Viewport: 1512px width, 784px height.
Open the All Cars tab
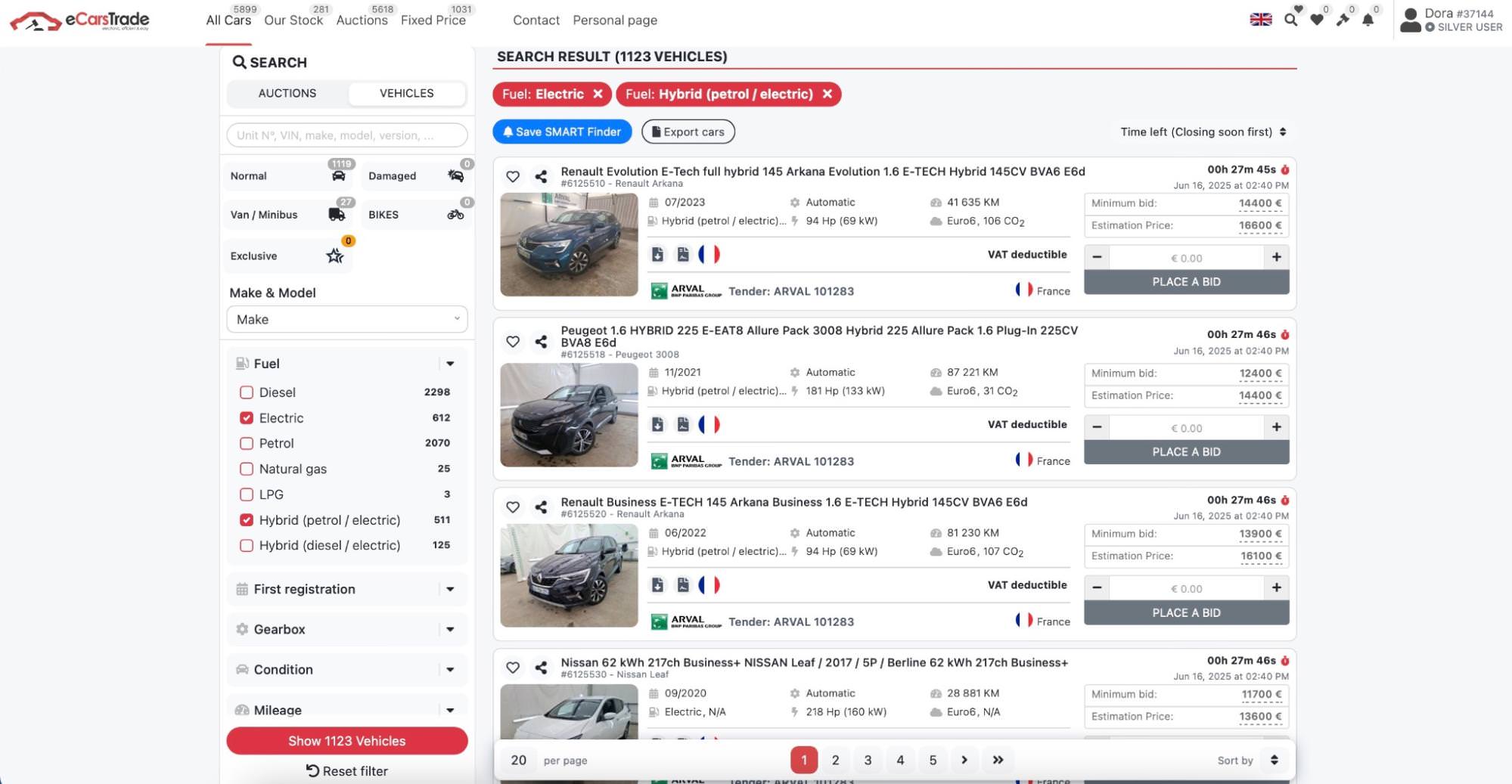(x=228, y=20)
